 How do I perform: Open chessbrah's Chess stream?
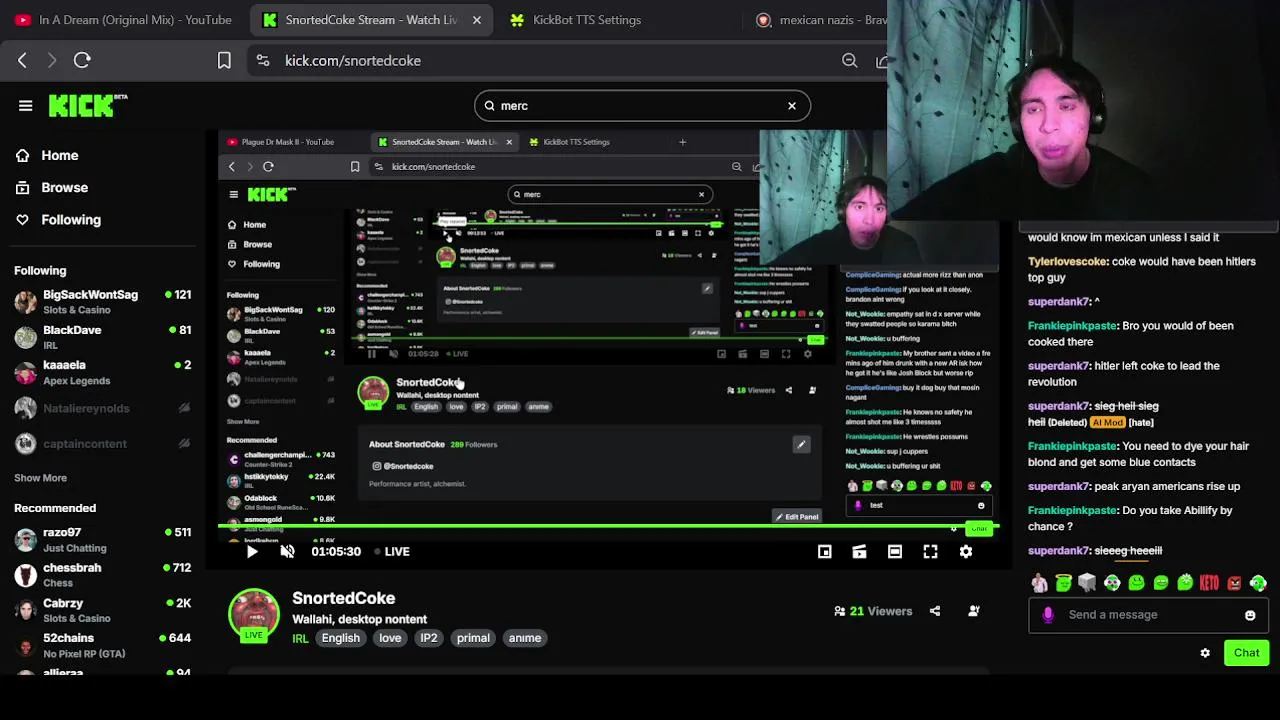pos(104,575)
